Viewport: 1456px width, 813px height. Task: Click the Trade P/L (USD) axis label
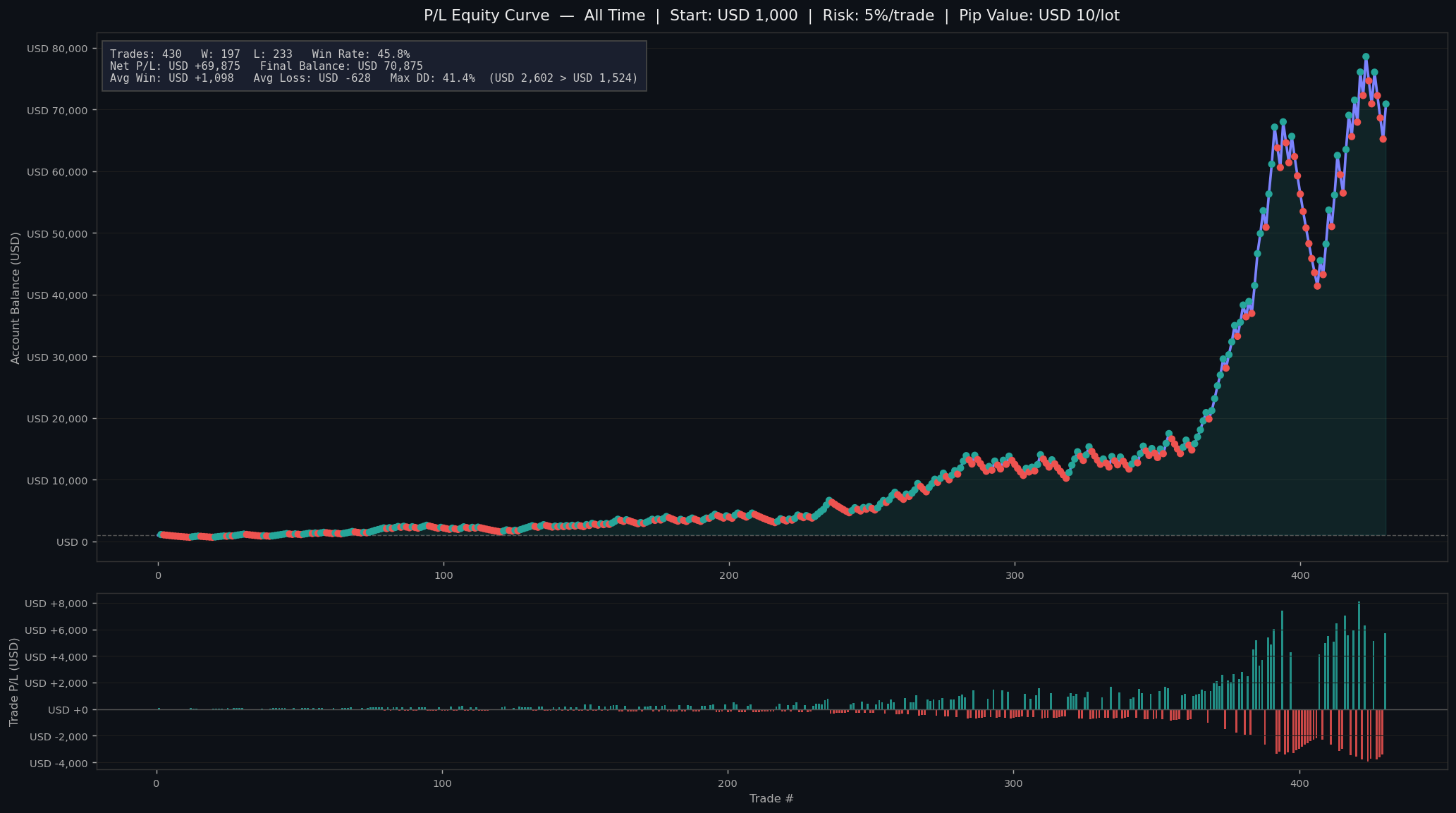pos(15,682)
